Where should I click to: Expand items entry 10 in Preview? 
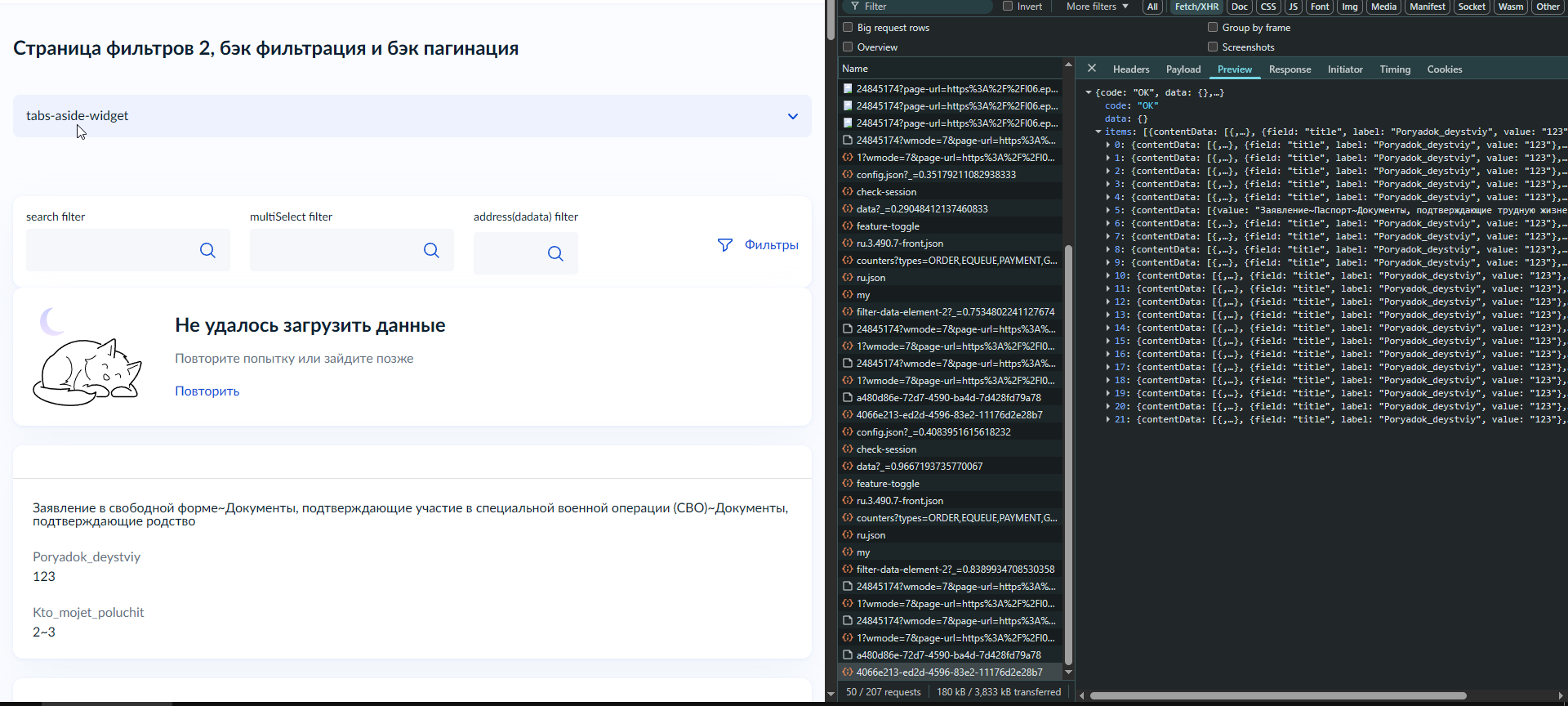pos(1108,276)
